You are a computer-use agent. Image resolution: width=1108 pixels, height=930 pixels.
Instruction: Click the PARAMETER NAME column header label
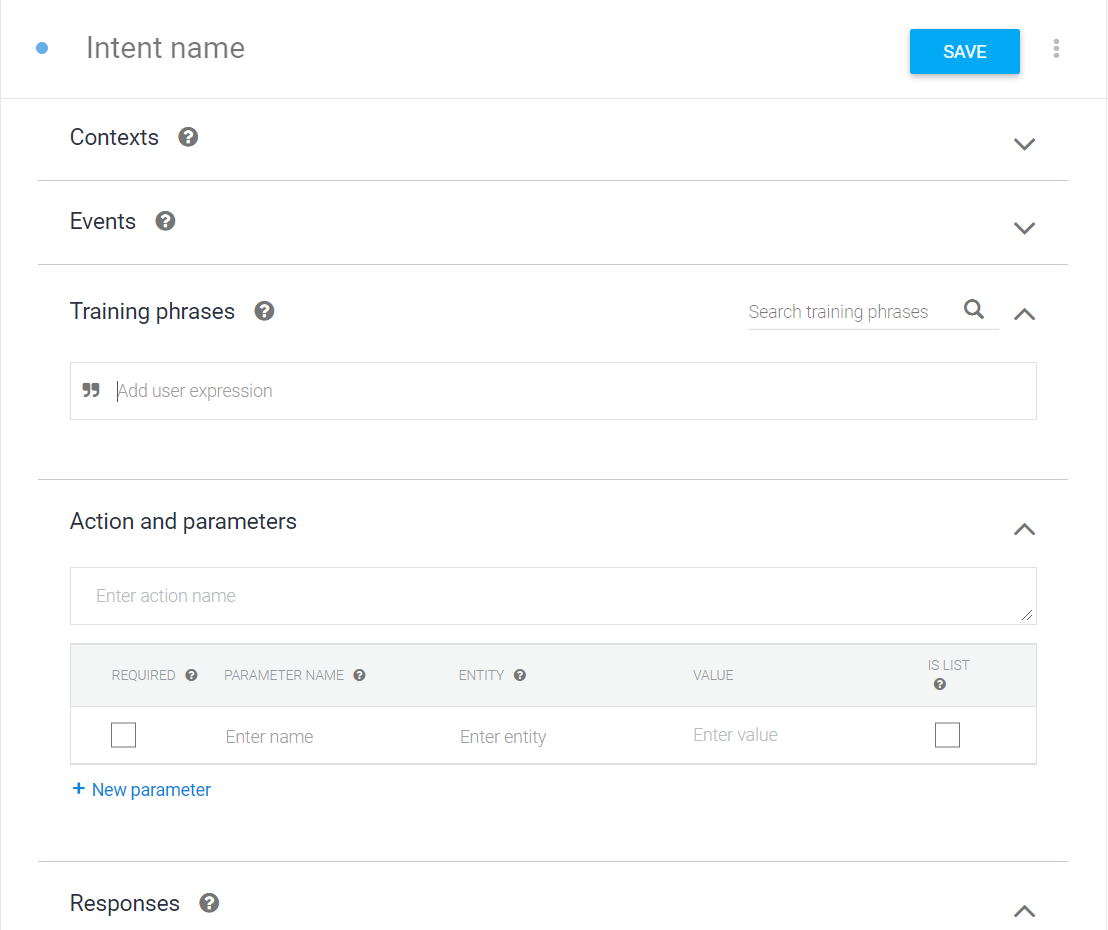coord(284,675)
